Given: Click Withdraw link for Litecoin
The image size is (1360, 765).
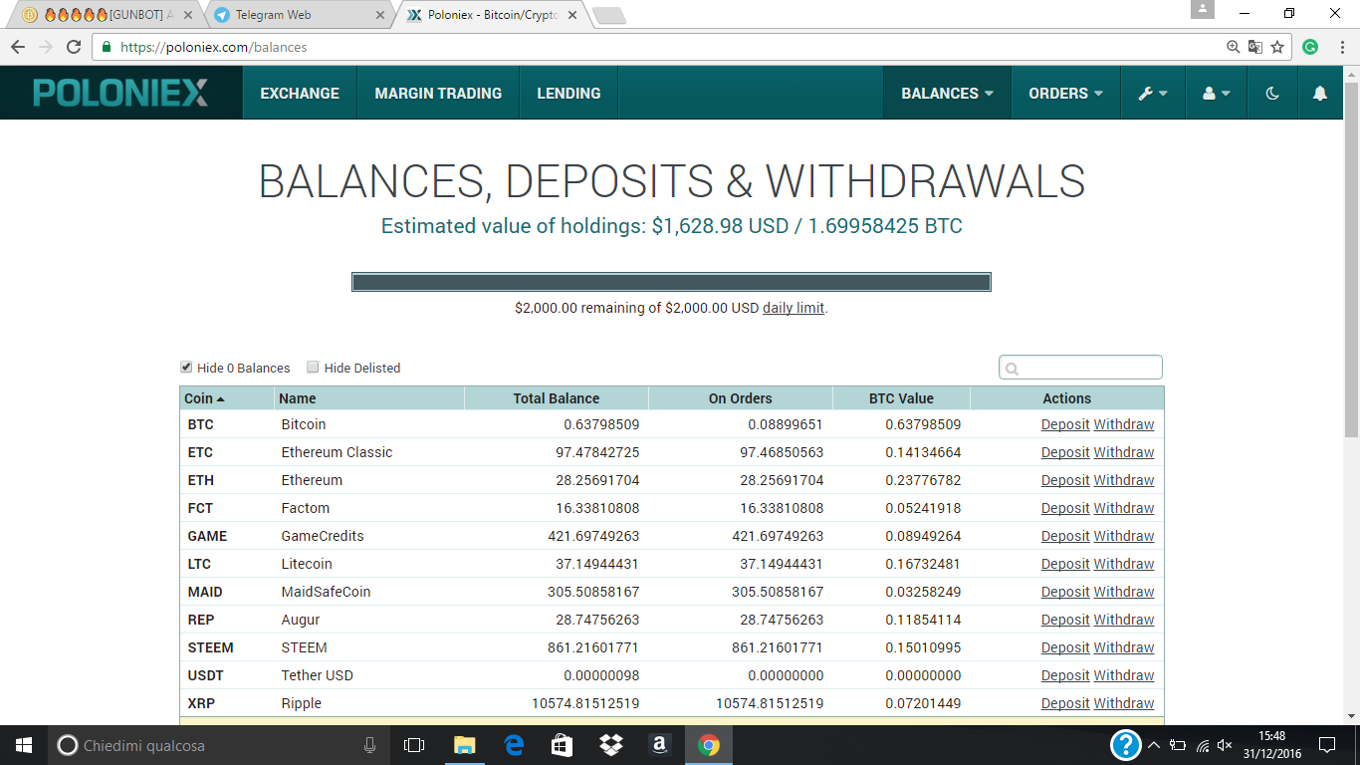Looking at the screenshot, I should [1124, 564].
